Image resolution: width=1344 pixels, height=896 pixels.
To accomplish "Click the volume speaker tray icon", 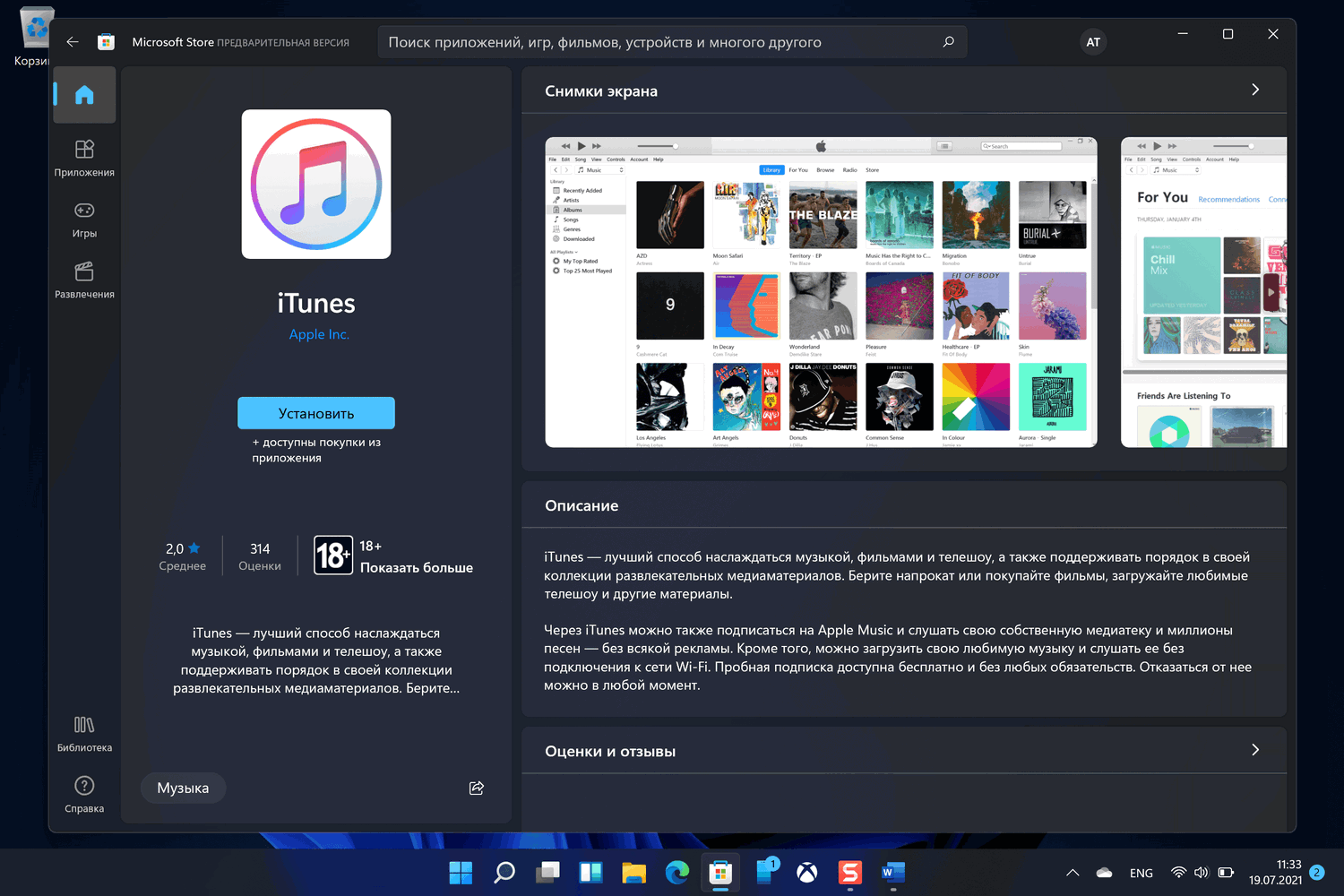I will (x=1202, y=873).
